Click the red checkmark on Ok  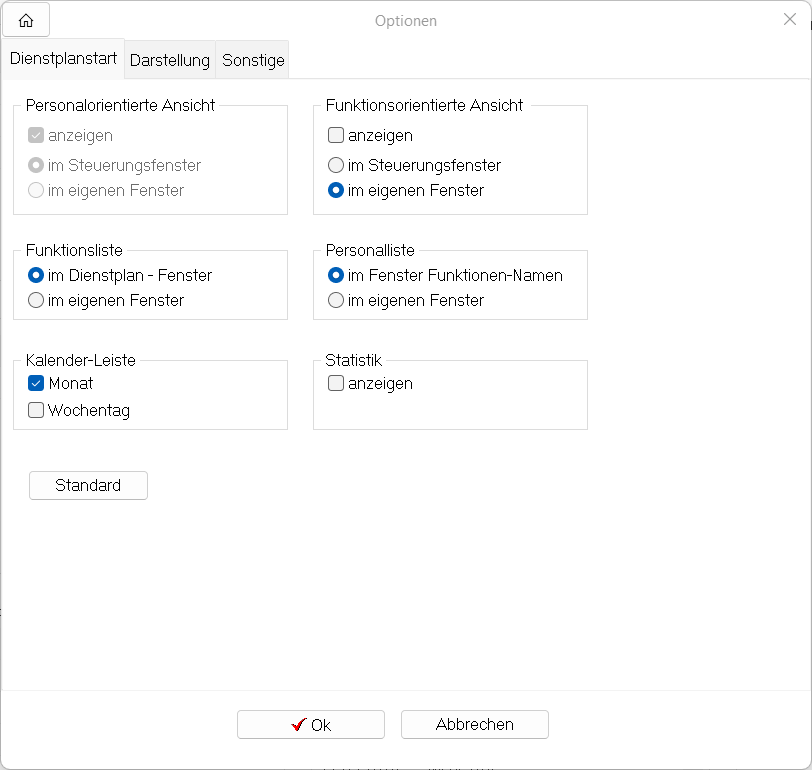coord(298,725)
